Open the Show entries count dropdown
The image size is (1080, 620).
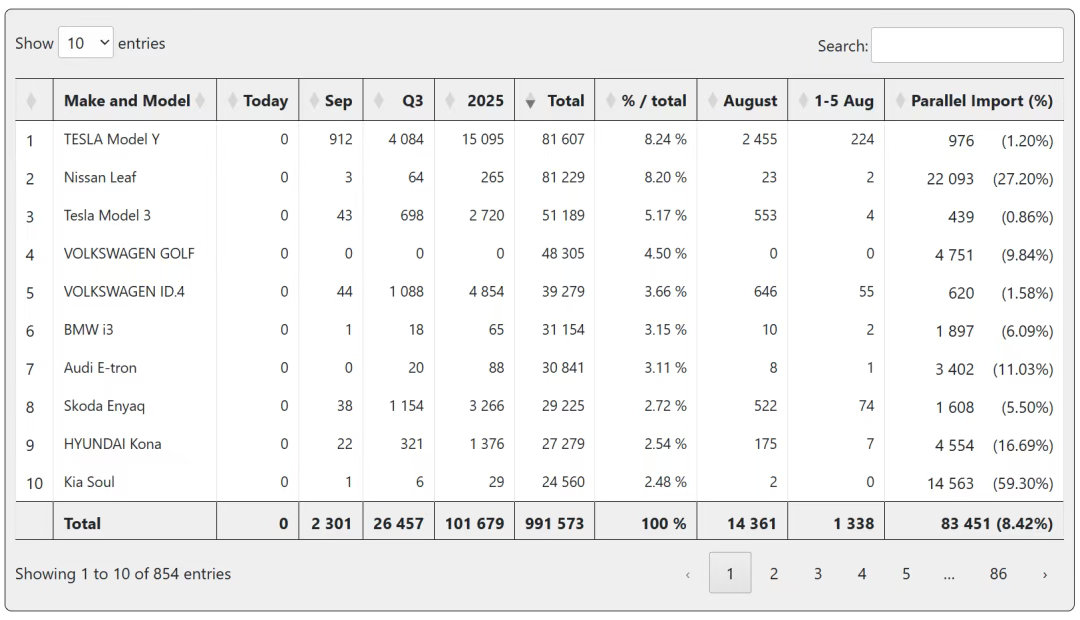(x=85, y=43)
